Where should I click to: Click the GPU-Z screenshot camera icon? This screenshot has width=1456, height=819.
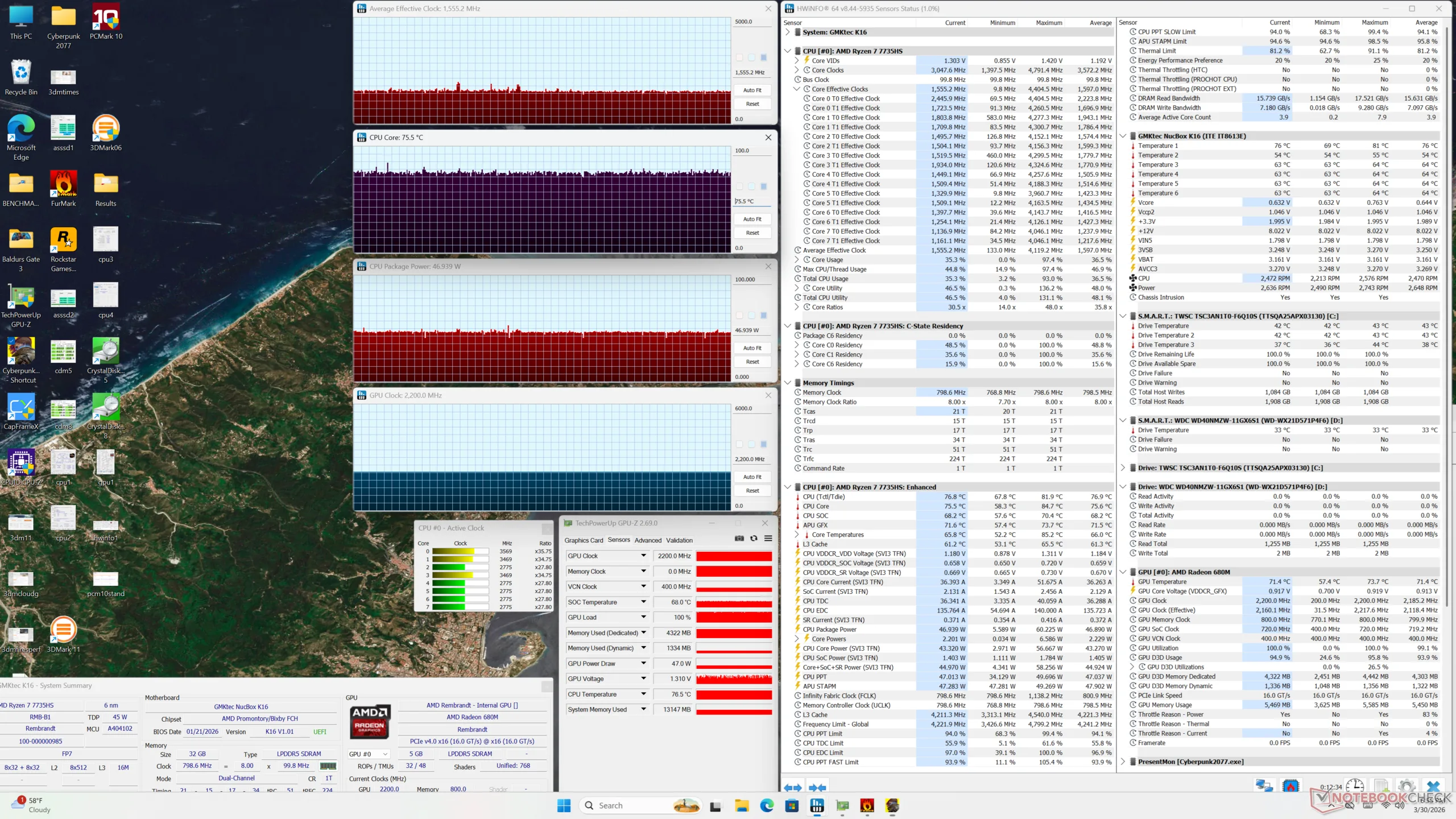click(x=739, y=539)
